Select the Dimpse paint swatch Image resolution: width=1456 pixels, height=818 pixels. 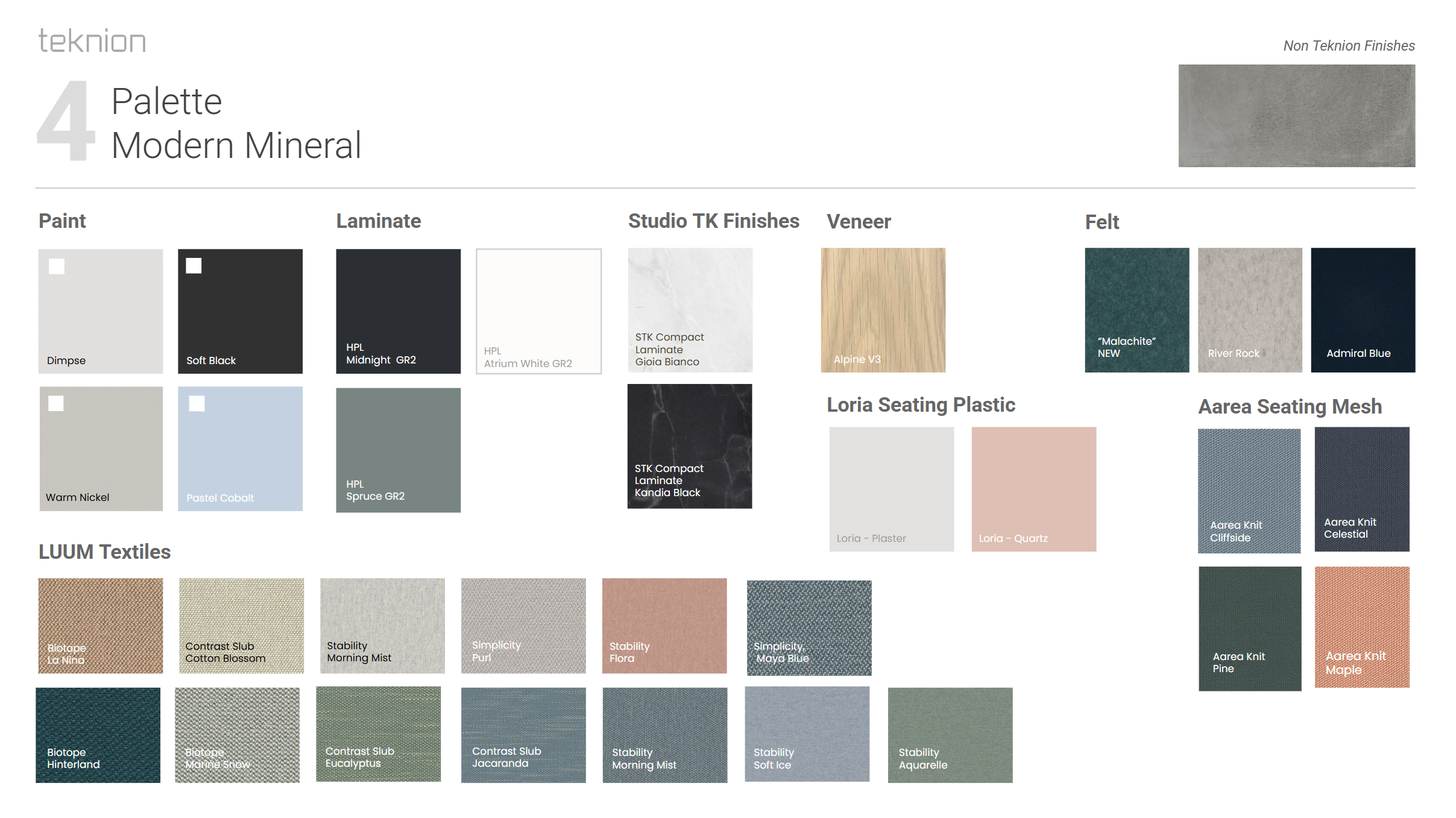(101, 311)
